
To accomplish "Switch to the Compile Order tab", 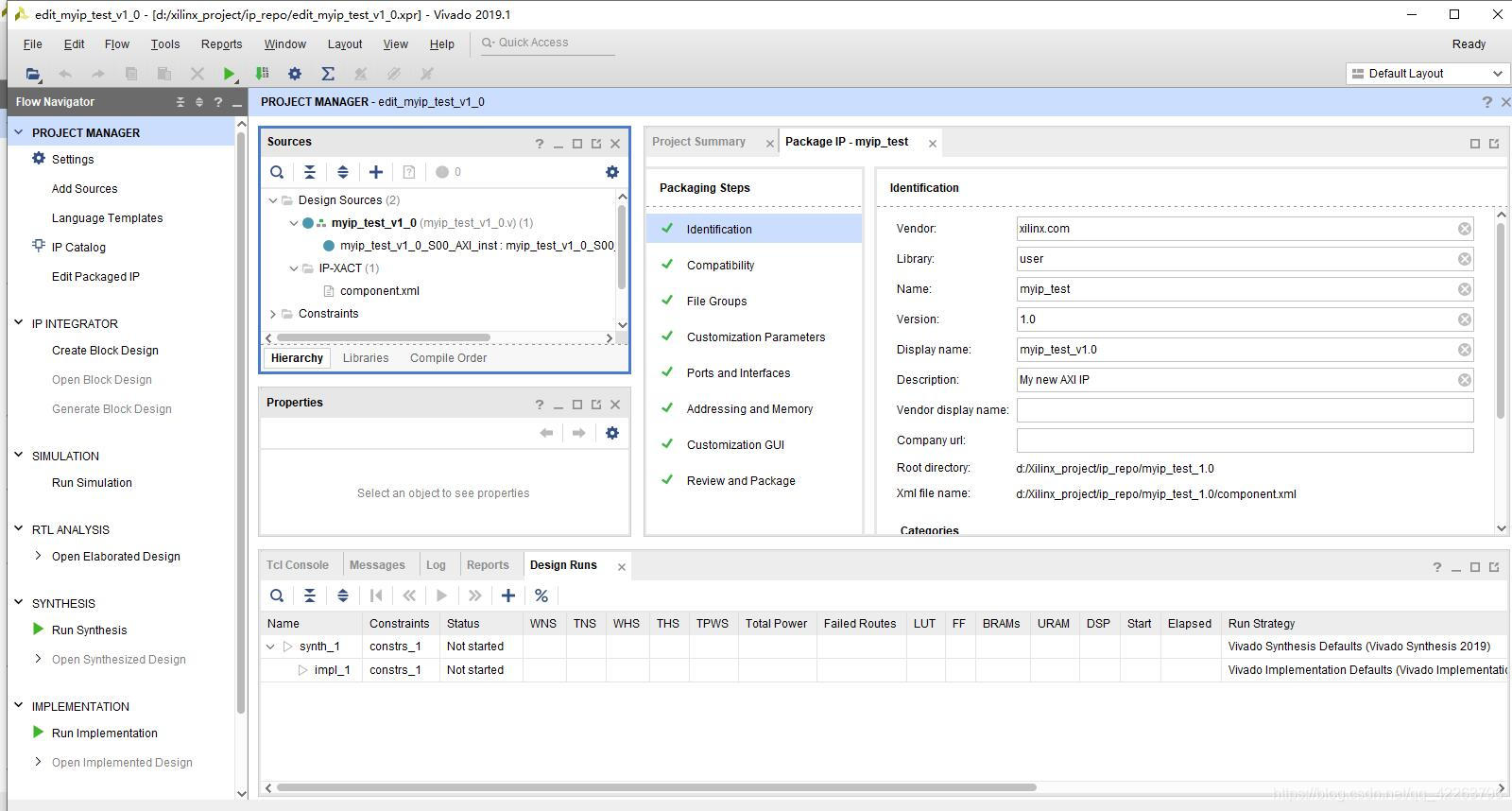I will tap(448, 358).
